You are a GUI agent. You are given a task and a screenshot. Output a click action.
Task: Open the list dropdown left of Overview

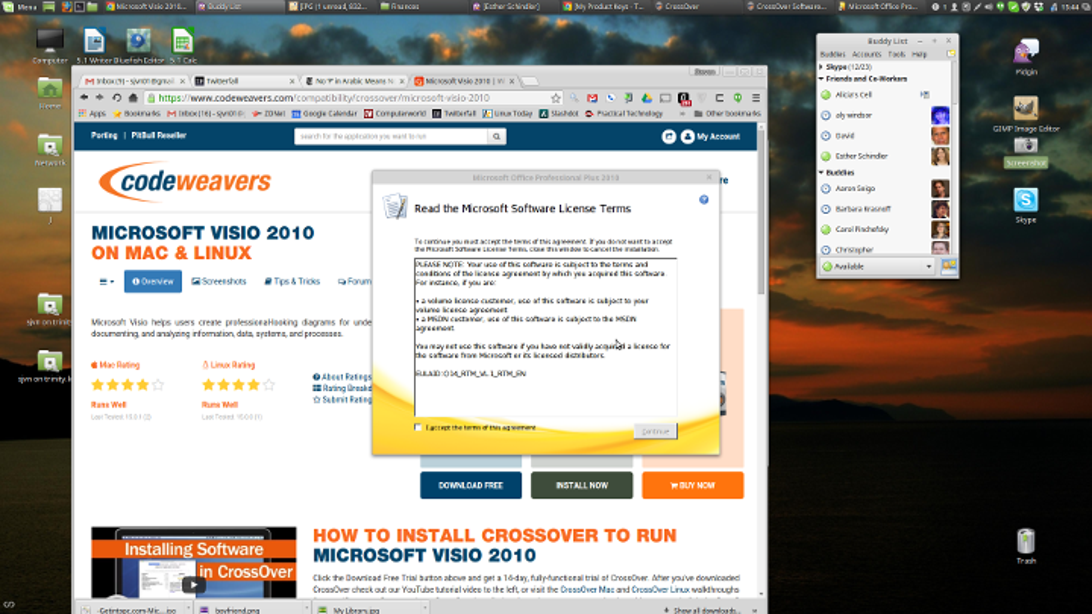pyautogui.click(x=107, y=282)
